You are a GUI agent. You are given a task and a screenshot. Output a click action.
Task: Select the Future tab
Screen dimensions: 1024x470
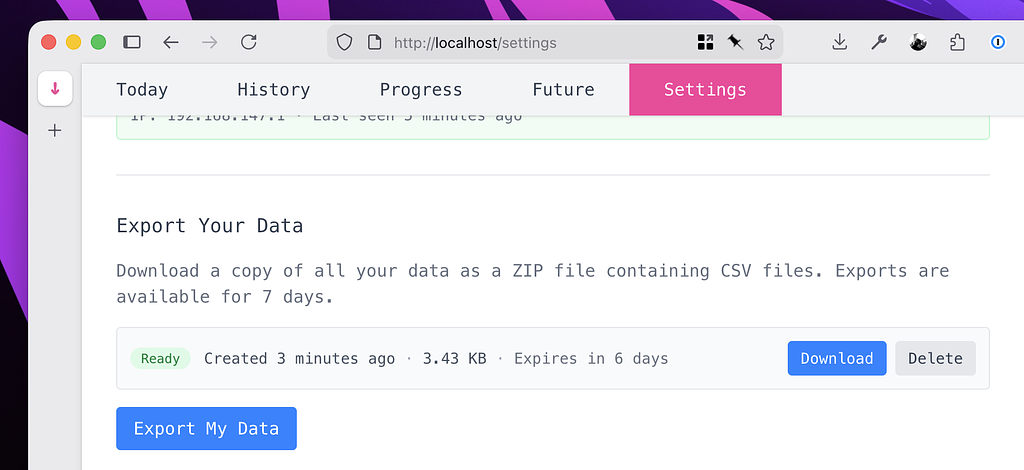[563, 90]
